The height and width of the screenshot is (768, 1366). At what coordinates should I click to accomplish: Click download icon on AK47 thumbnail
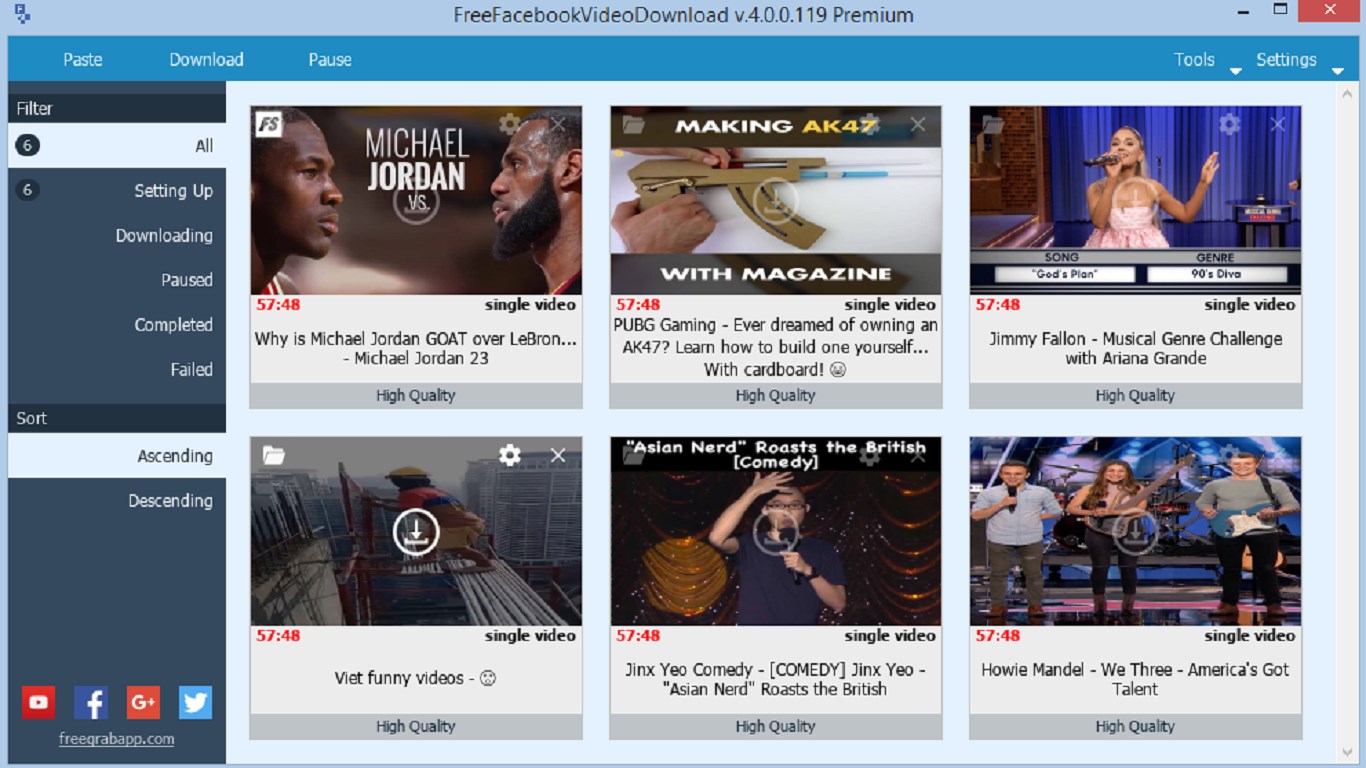(x=776, y=201)
